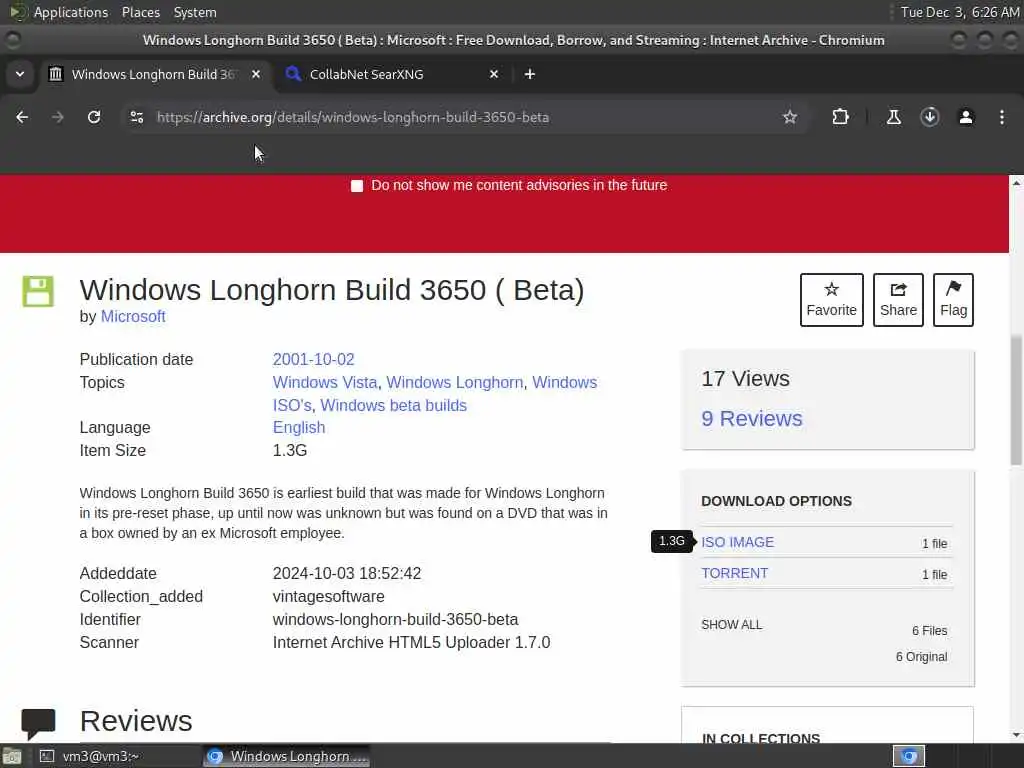Open the Extensions puzzle icon

point(840,117)
